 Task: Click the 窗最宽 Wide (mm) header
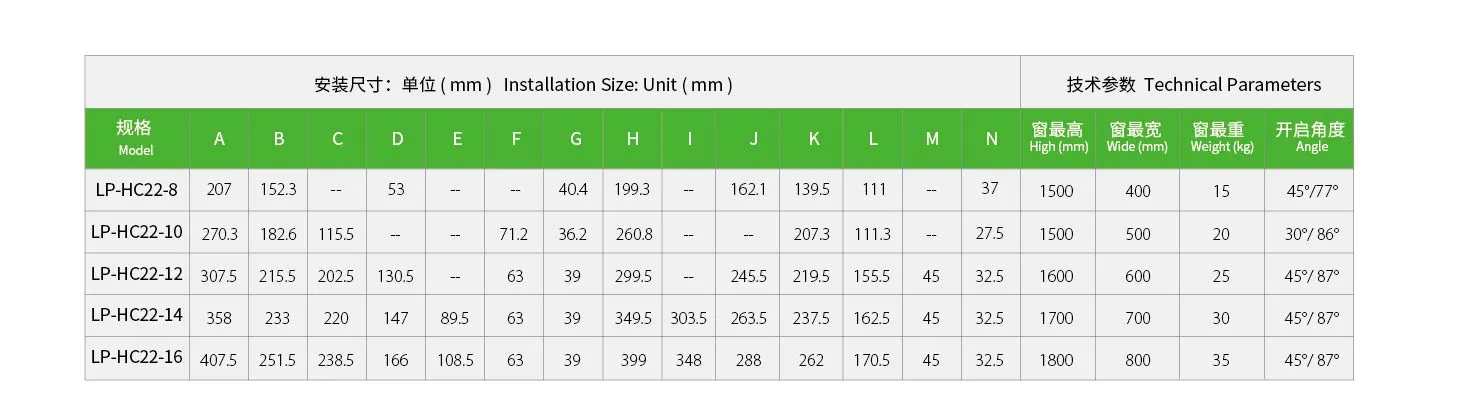[x=1137, y=138]
